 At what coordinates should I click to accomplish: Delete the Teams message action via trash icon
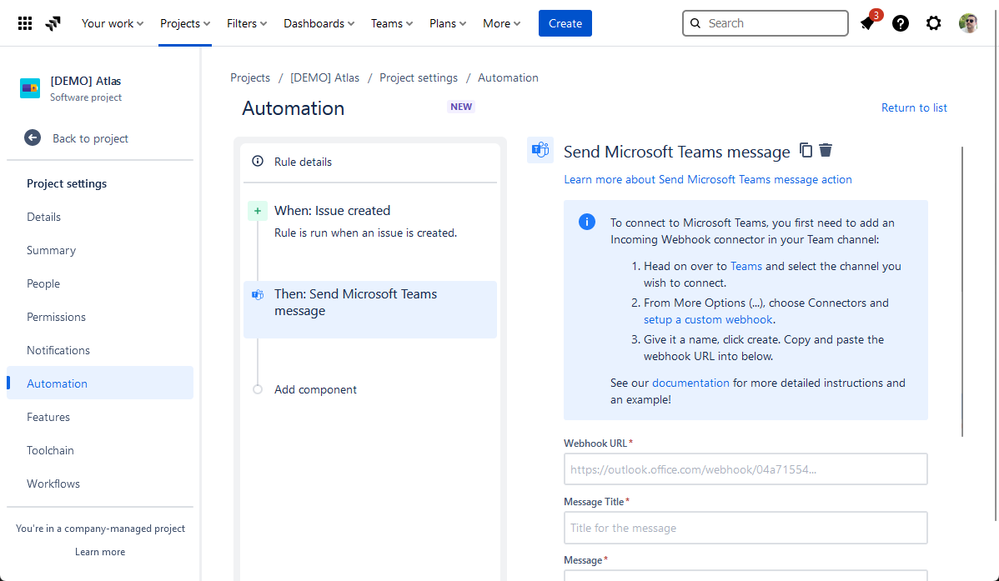(826, 151)
